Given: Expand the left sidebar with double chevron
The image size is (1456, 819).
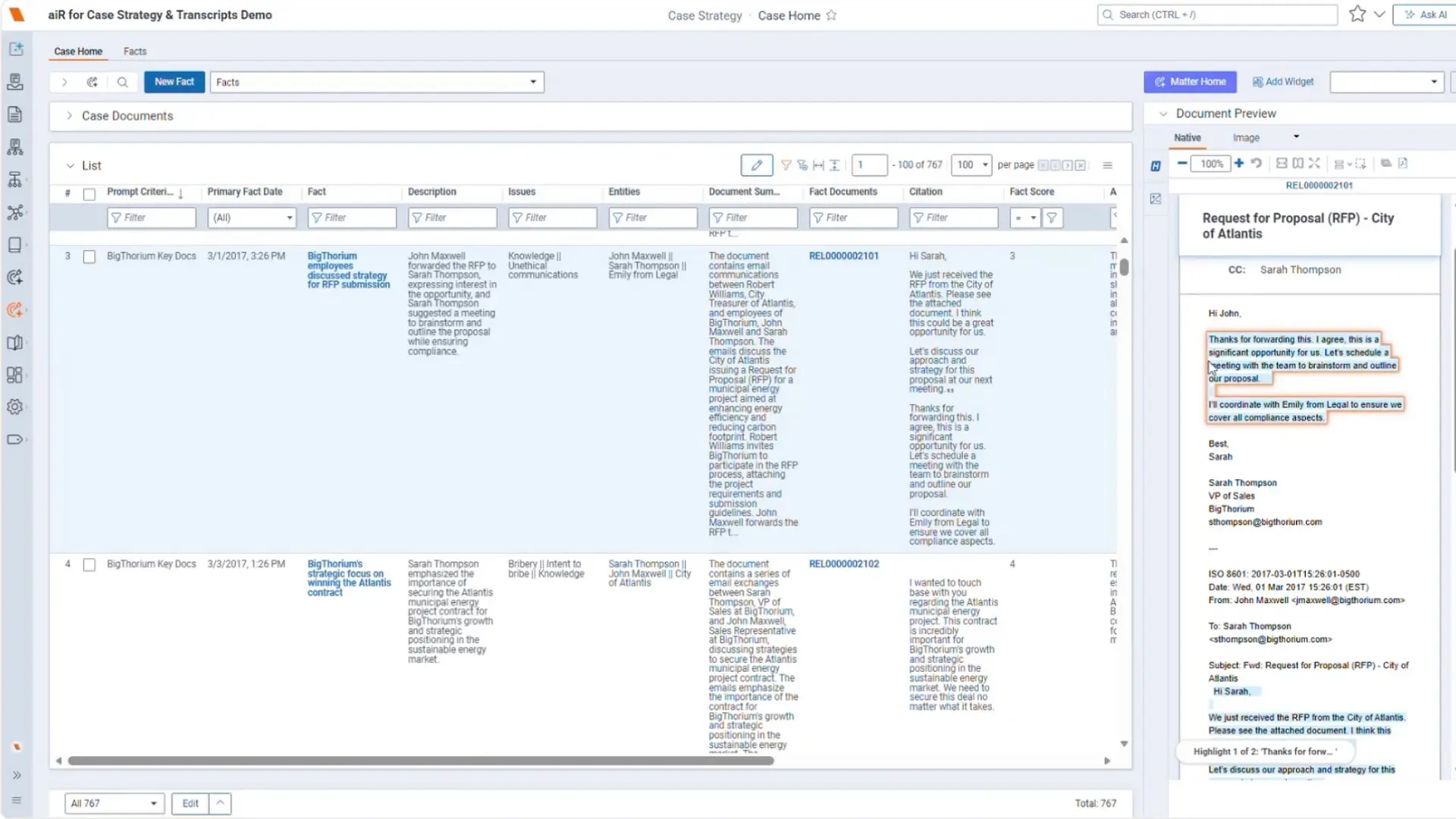Looking at the screenshot, I should pyautogui.click(x=16, y=775).
